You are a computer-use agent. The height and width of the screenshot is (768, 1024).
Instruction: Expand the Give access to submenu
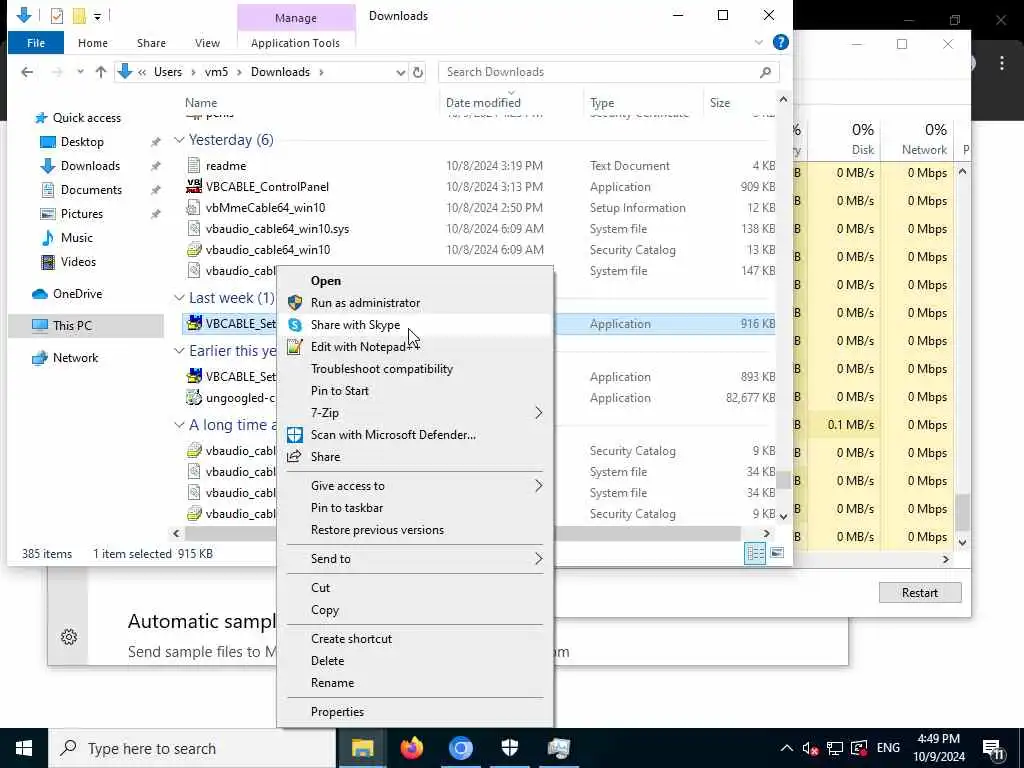click(538, 486)
